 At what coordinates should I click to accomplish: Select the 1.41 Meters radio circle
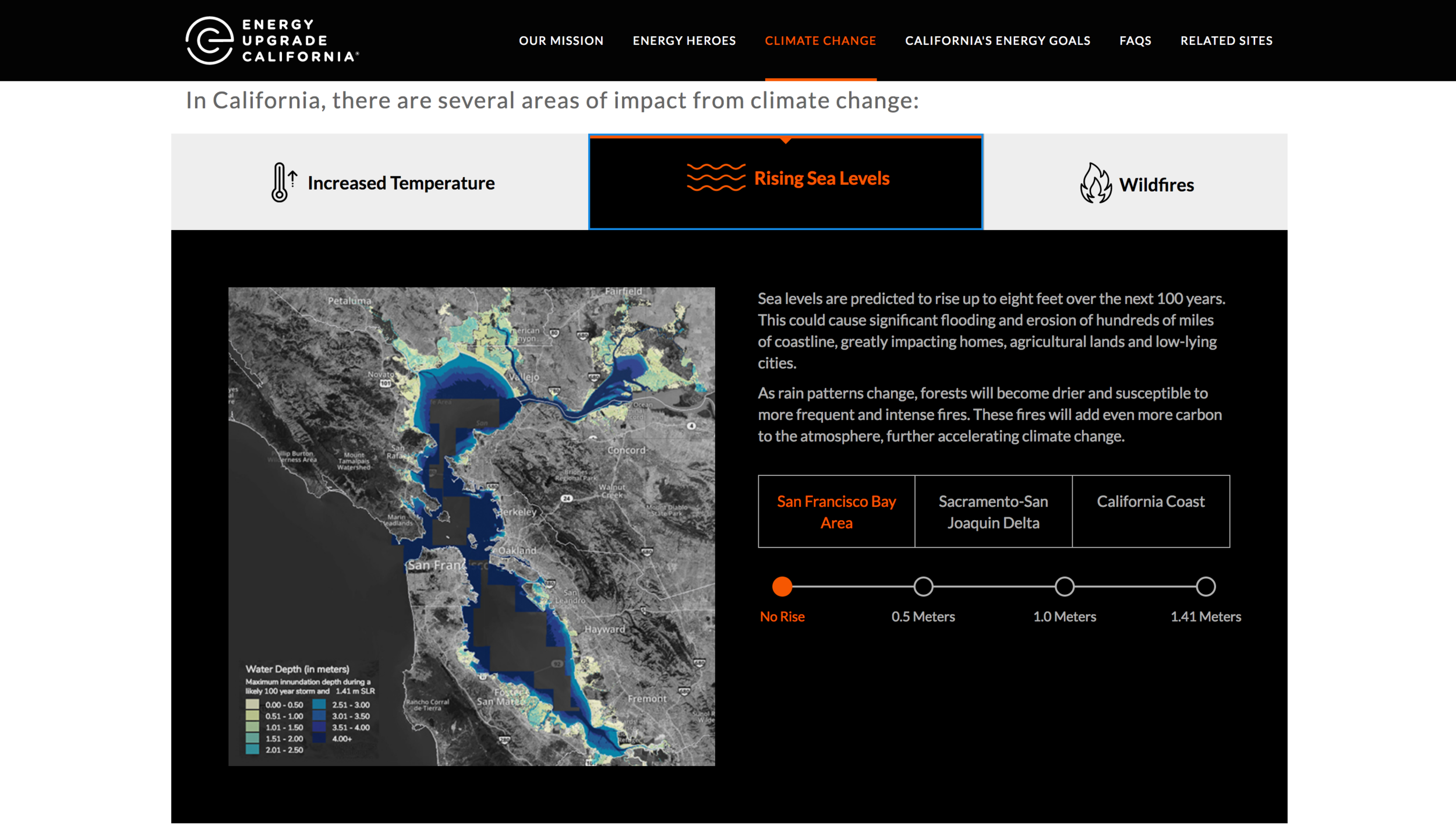(x=1206, y=587)
